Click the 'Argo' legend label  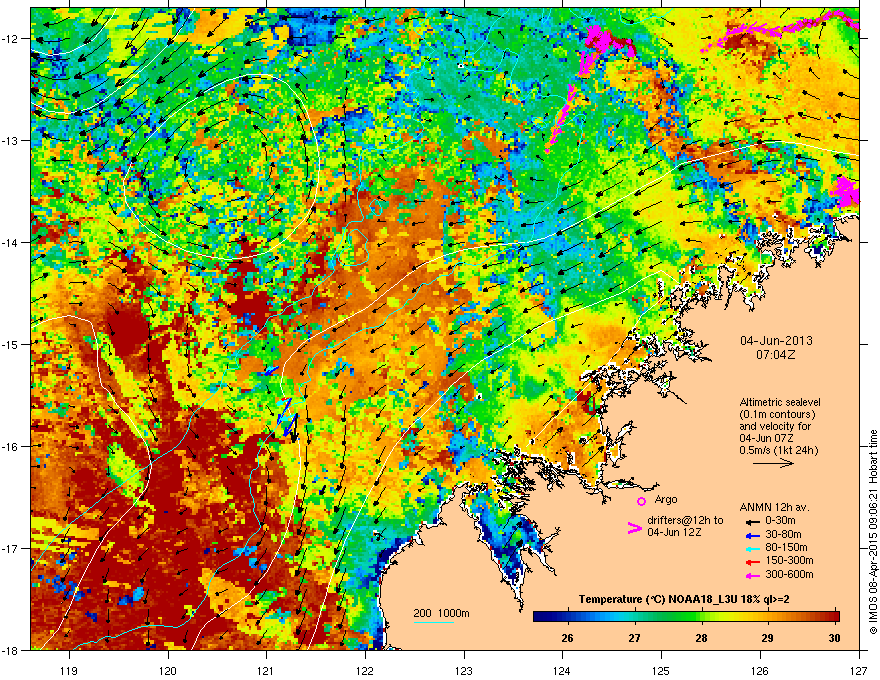pyautogui.click(x=666, y=499)
